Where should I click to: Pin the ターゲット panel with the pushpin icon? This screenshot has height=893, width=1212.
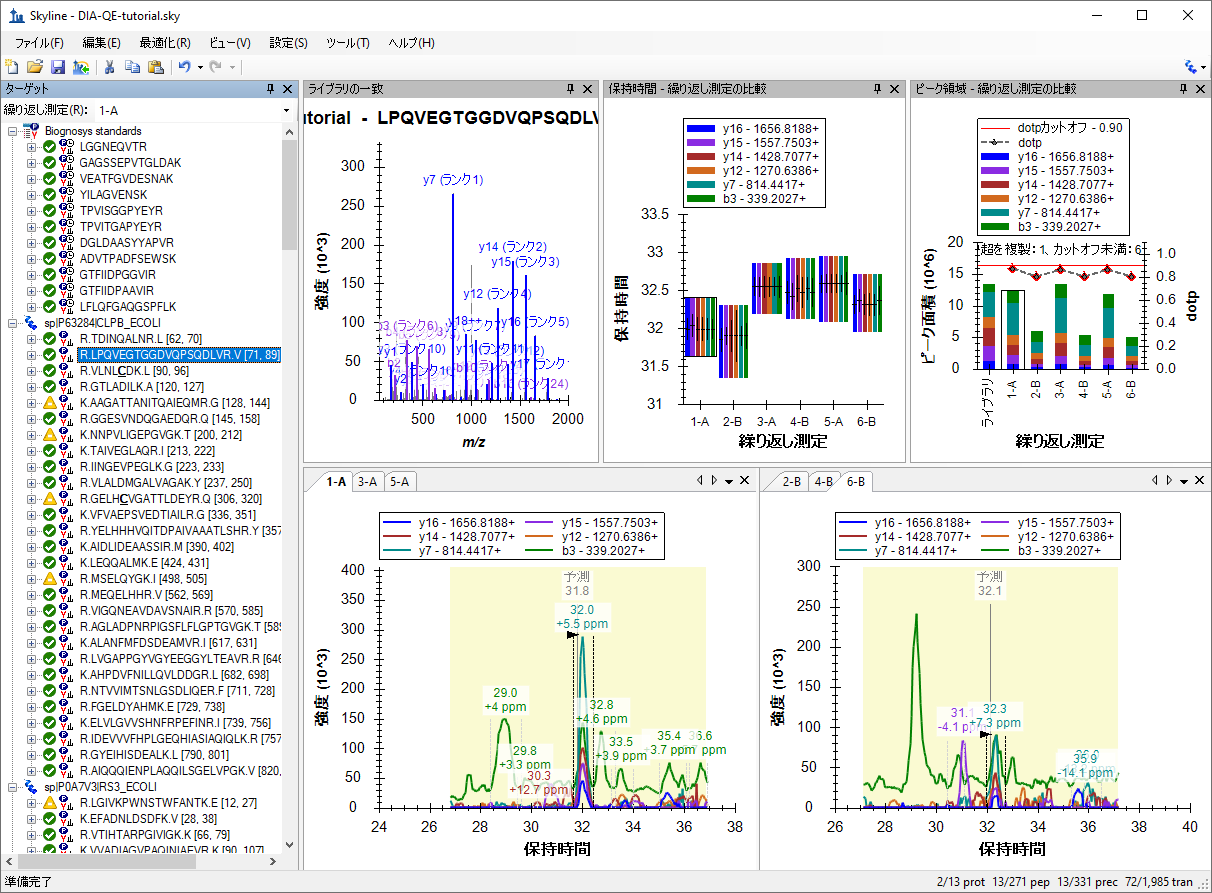[270, 89]
